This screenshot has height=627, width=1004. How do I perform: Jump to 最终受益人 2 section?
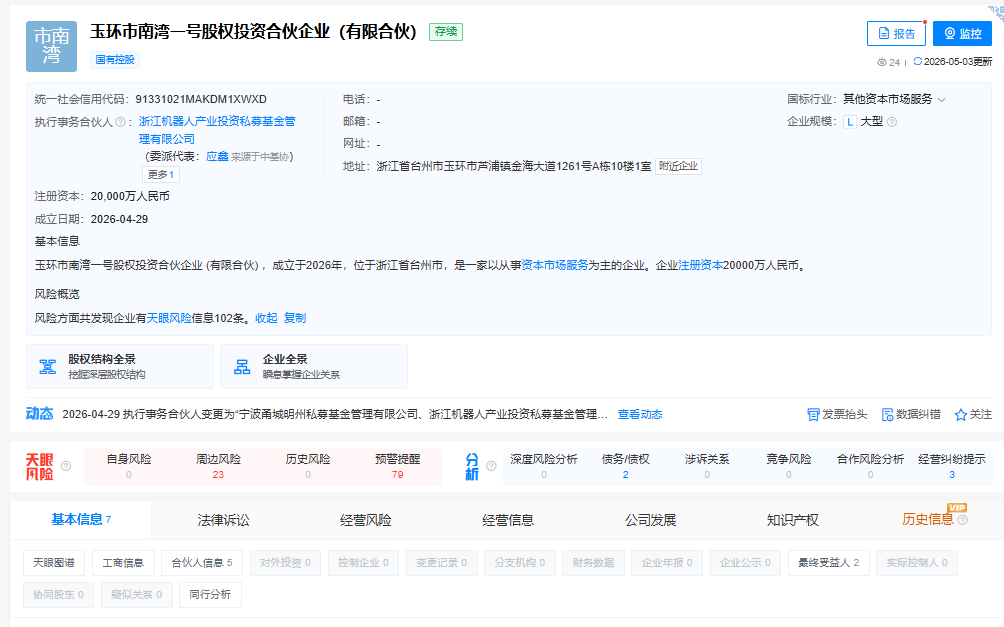coord(829,563)
